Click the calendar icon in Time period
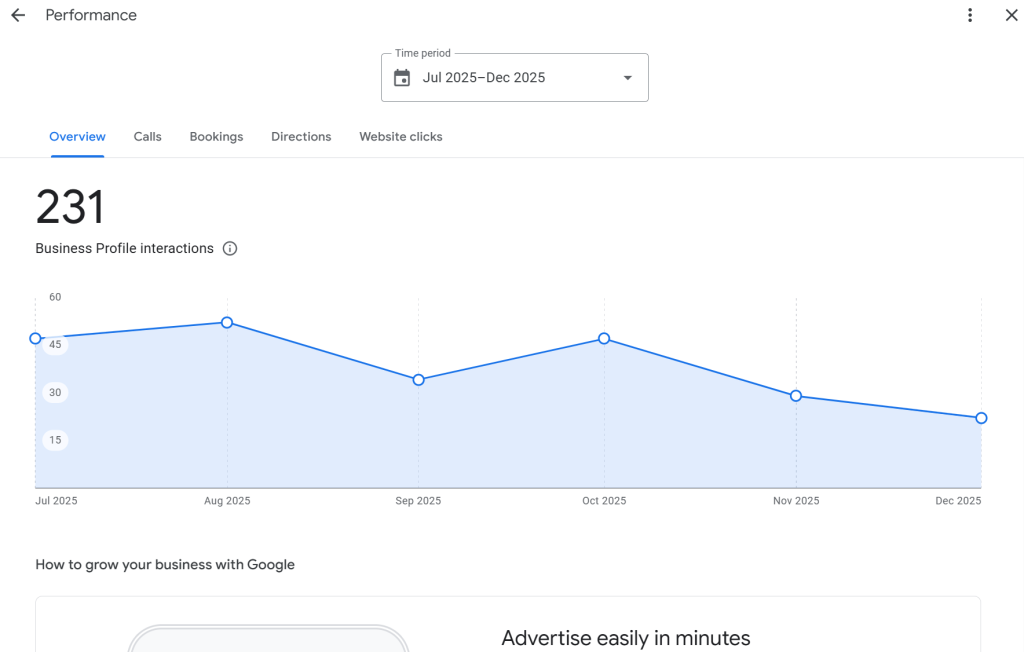 [402, 77]
